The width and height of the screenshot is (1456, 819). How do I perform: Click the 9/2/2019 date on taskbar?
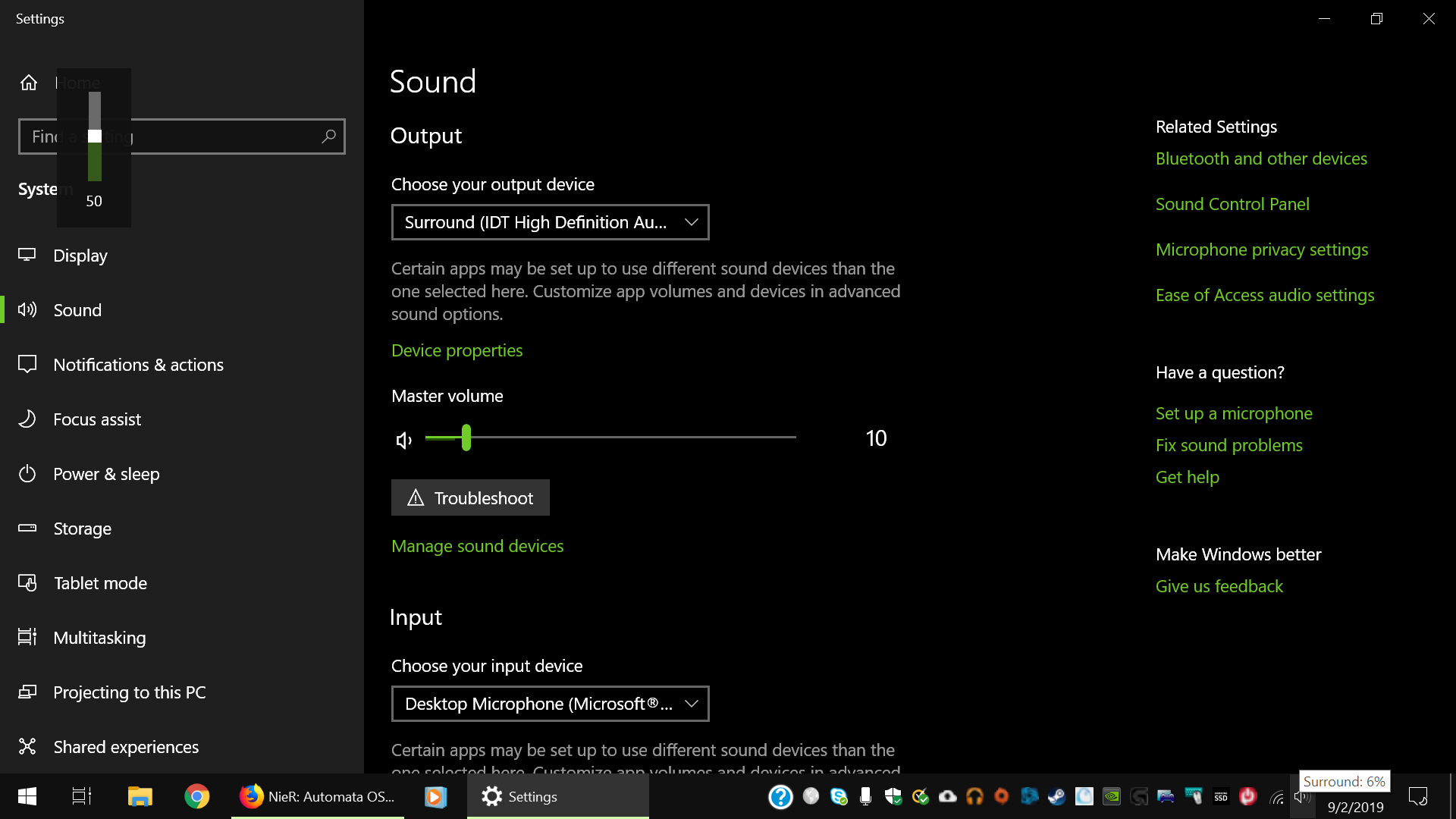(x=1355, y=808)
